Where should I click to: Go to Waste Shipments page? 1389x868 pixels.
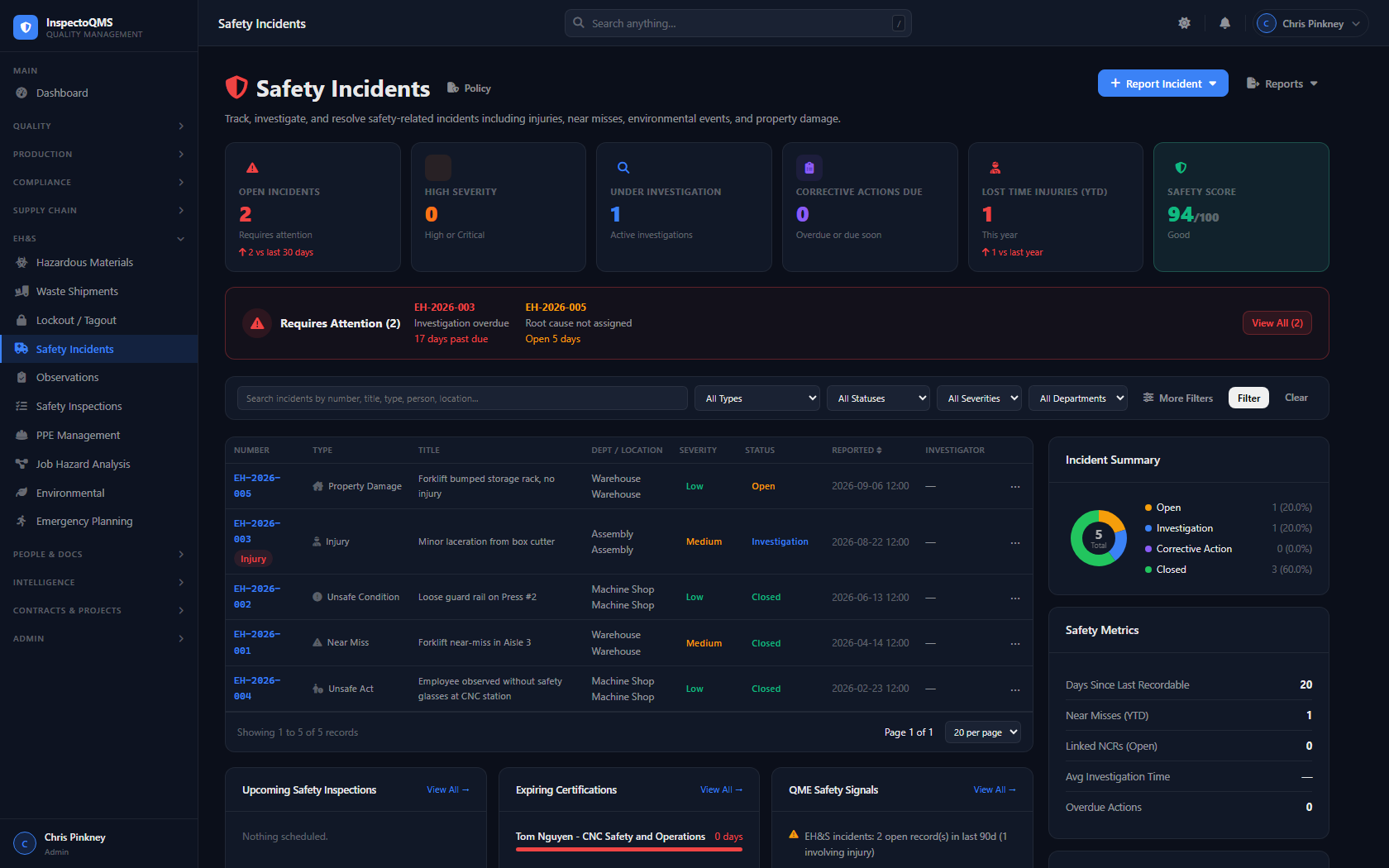tap(77, 291)
